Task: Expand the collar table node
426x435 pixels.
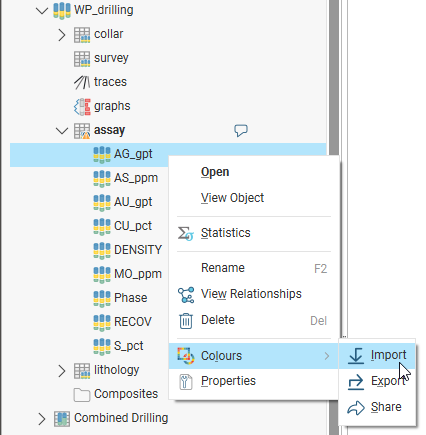Action: [62, 34]
